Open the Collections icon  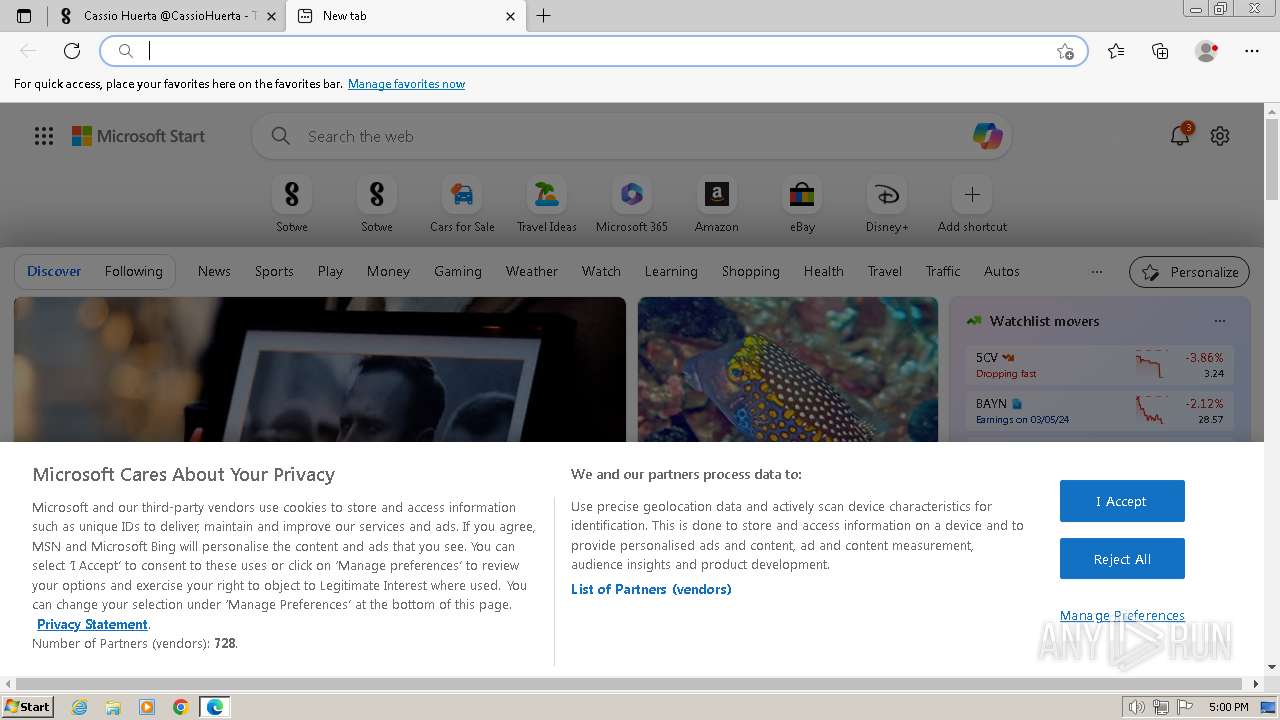pyautogui.click(x=1160, y=51)
